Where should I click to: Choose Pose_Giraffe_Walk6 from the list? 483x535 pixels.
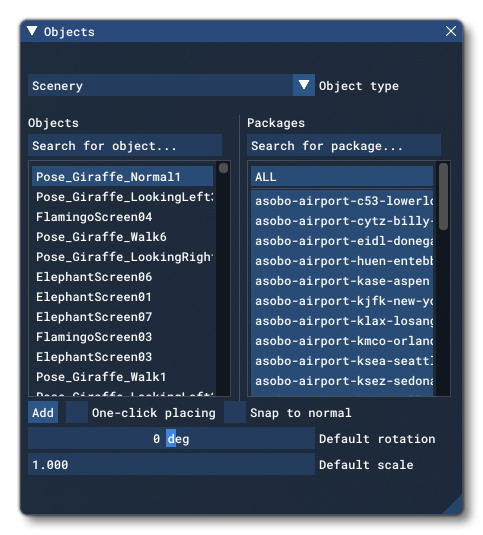122,237
